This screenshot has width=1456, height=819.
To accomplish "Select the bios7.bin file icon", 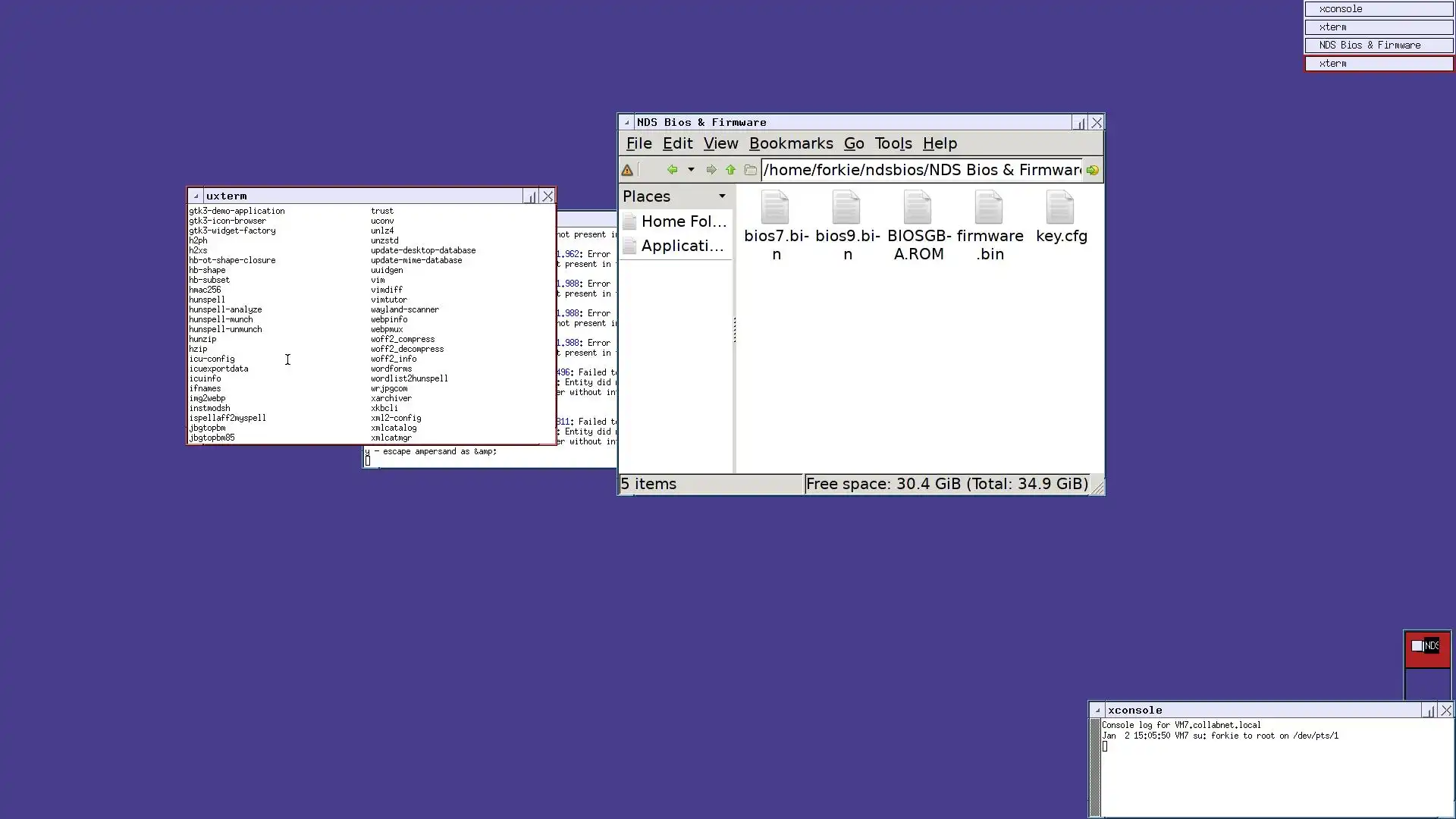I will click(775, 208).
